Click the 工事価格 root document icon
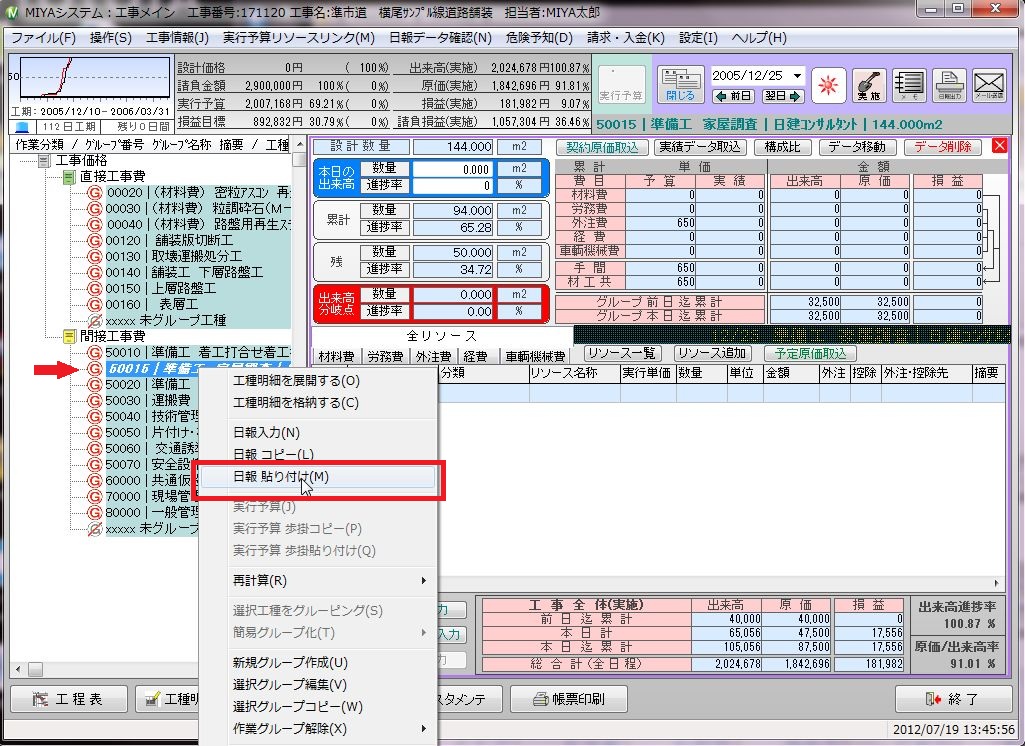 point(44,161)
